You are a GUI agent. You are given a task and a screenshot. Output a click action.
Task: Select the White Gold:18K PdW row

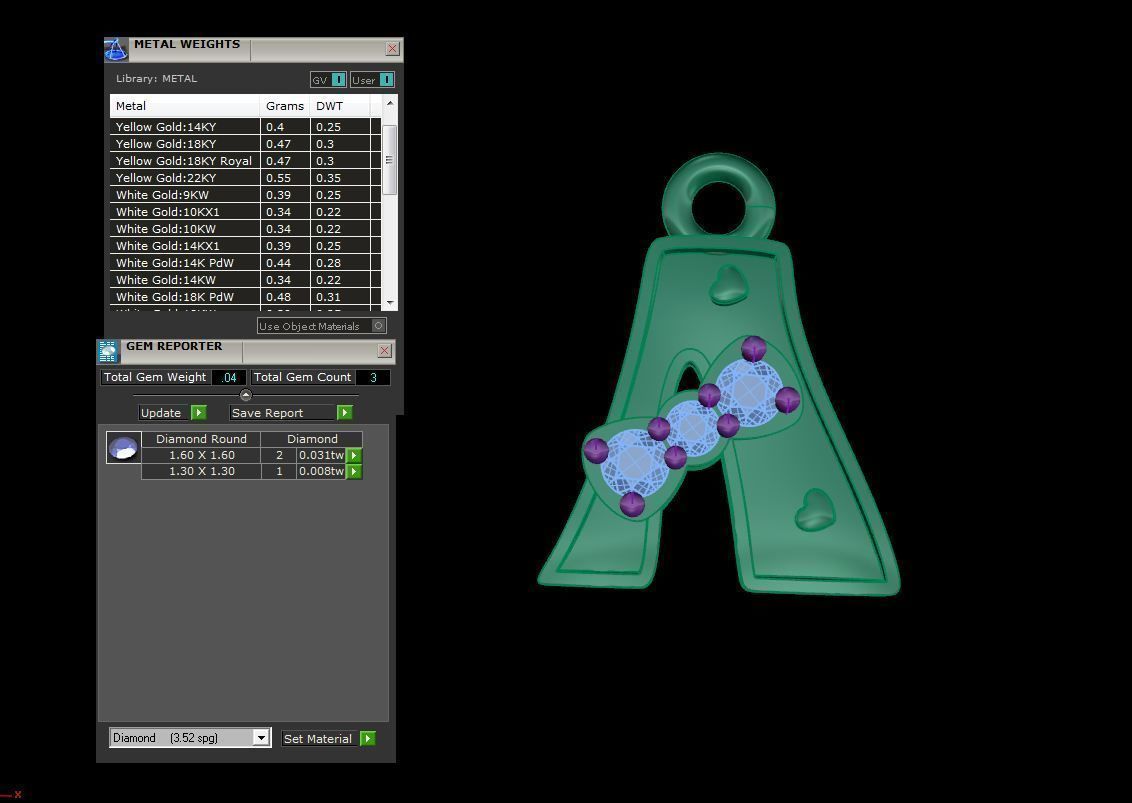[x=245, y=297]
